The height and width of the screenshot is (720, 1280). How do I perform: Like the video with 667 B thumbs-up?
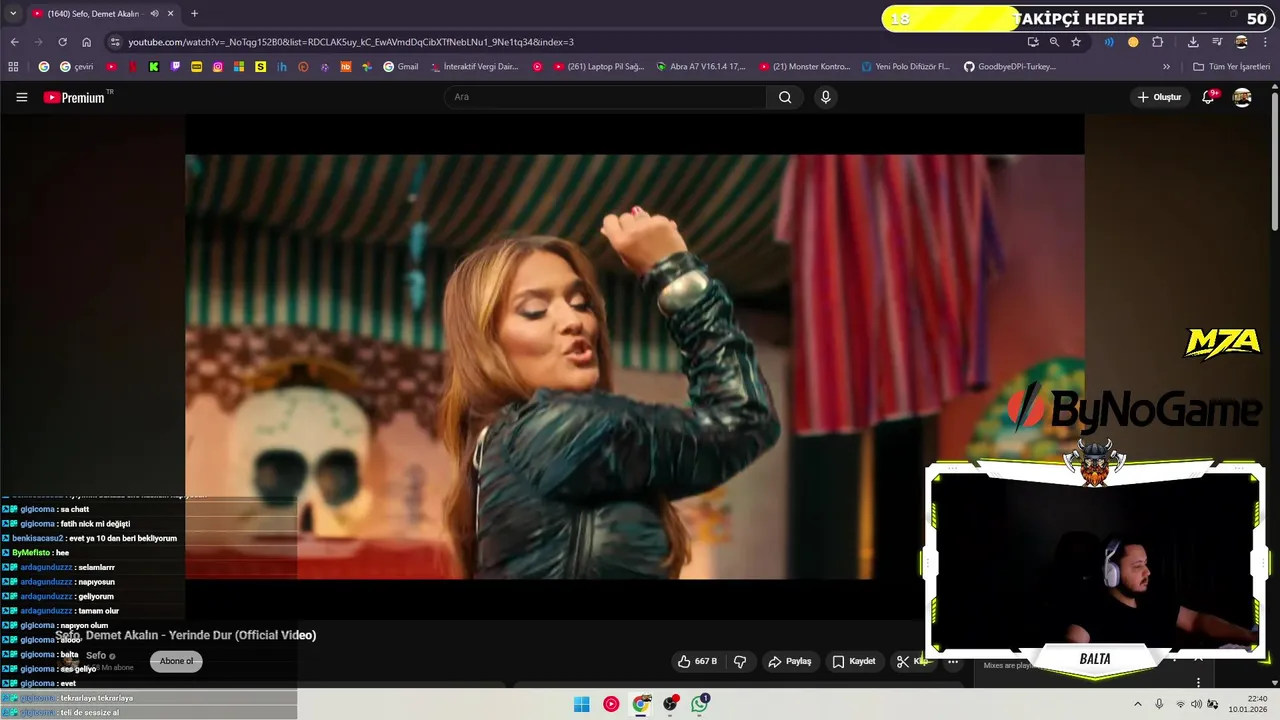697,661
